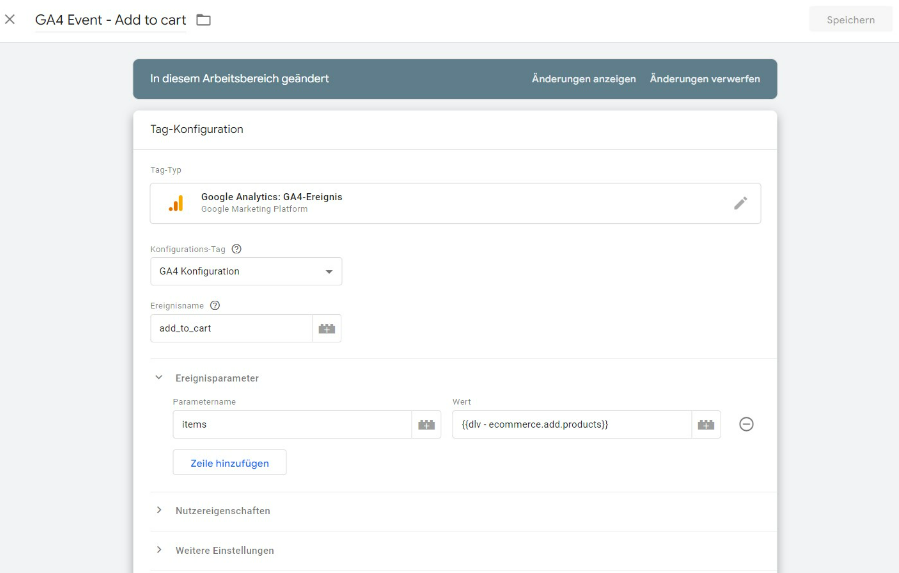
Task: Open help icon next to Ereignisname
Action: click(x=215, y=306)
